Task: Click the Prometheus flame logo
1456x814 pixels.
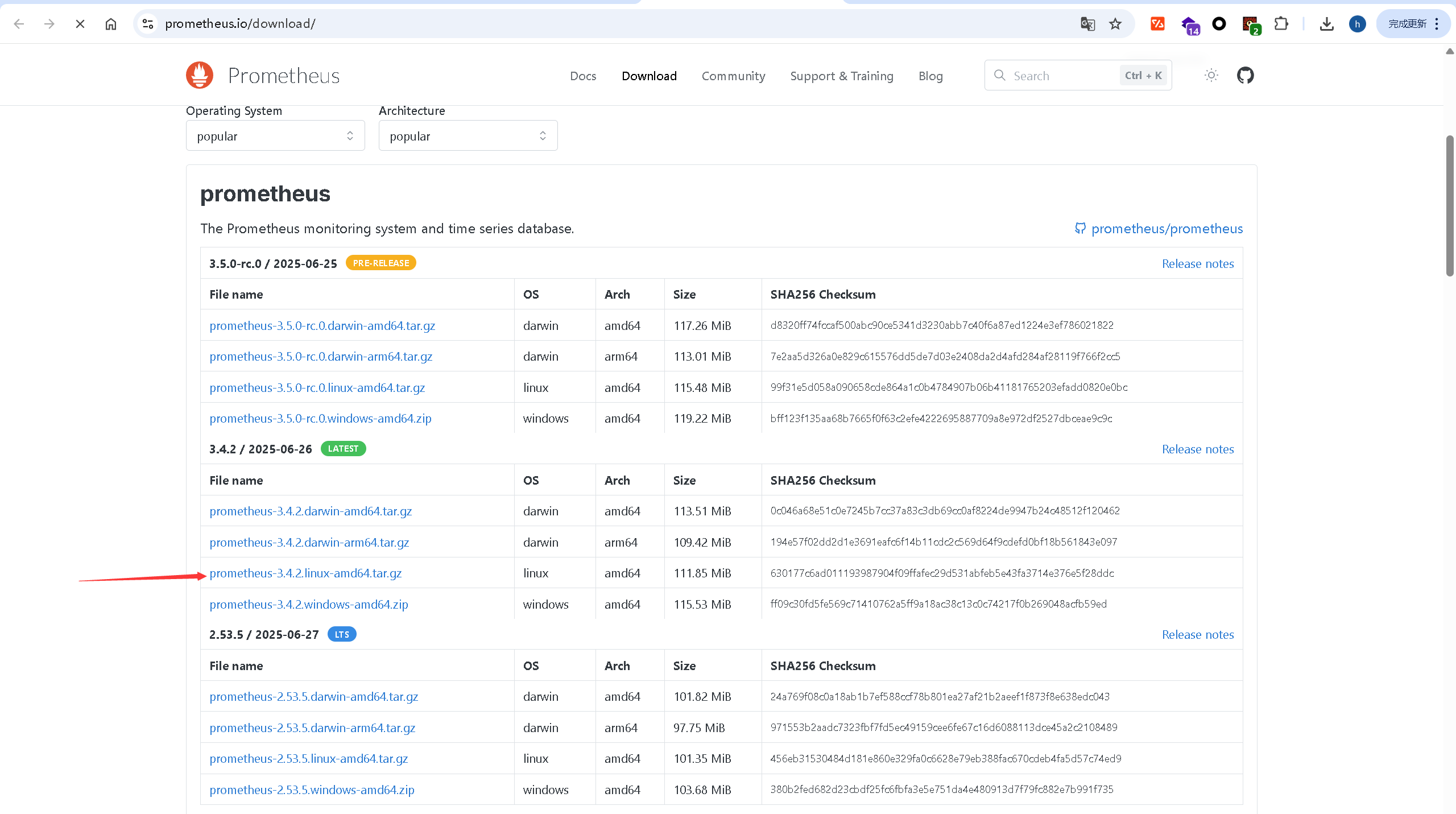Action: (x=200, y=75)
